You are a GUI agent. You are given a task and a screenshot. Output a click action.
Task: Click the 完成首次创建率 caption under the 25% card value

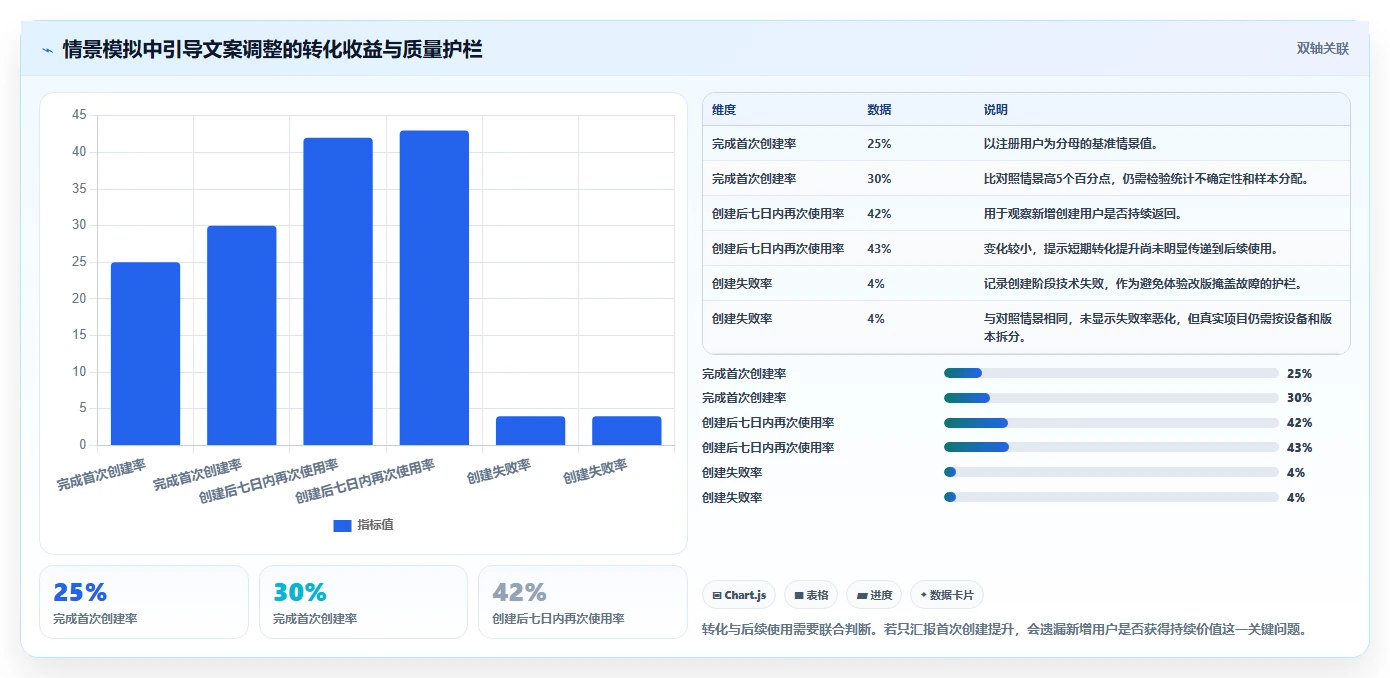coord(95,619)
